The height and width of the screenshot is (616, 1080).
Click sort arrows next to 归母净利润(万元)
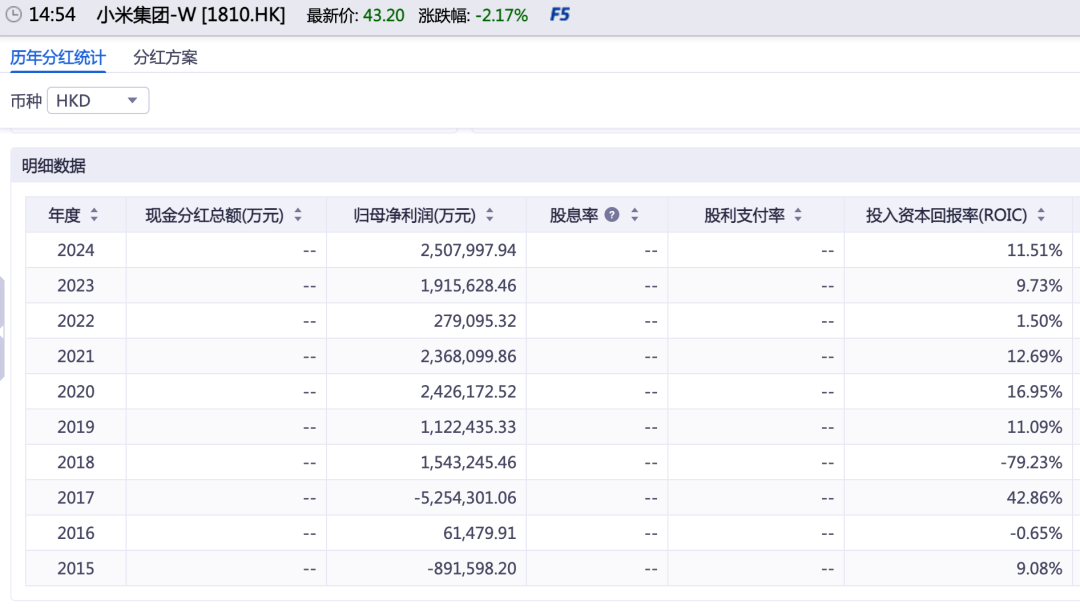coord(488,215)
